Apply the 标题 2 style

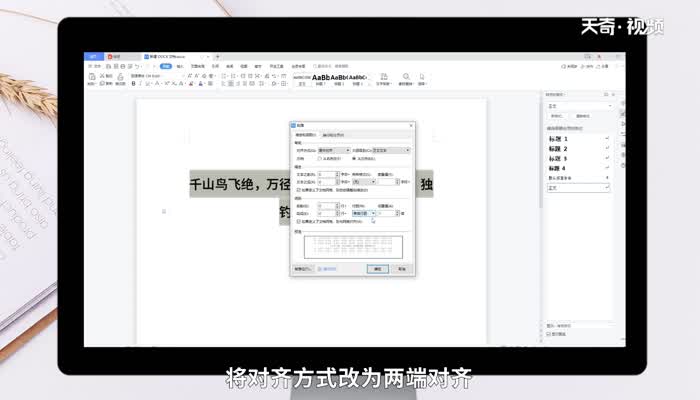coord(578,149)
